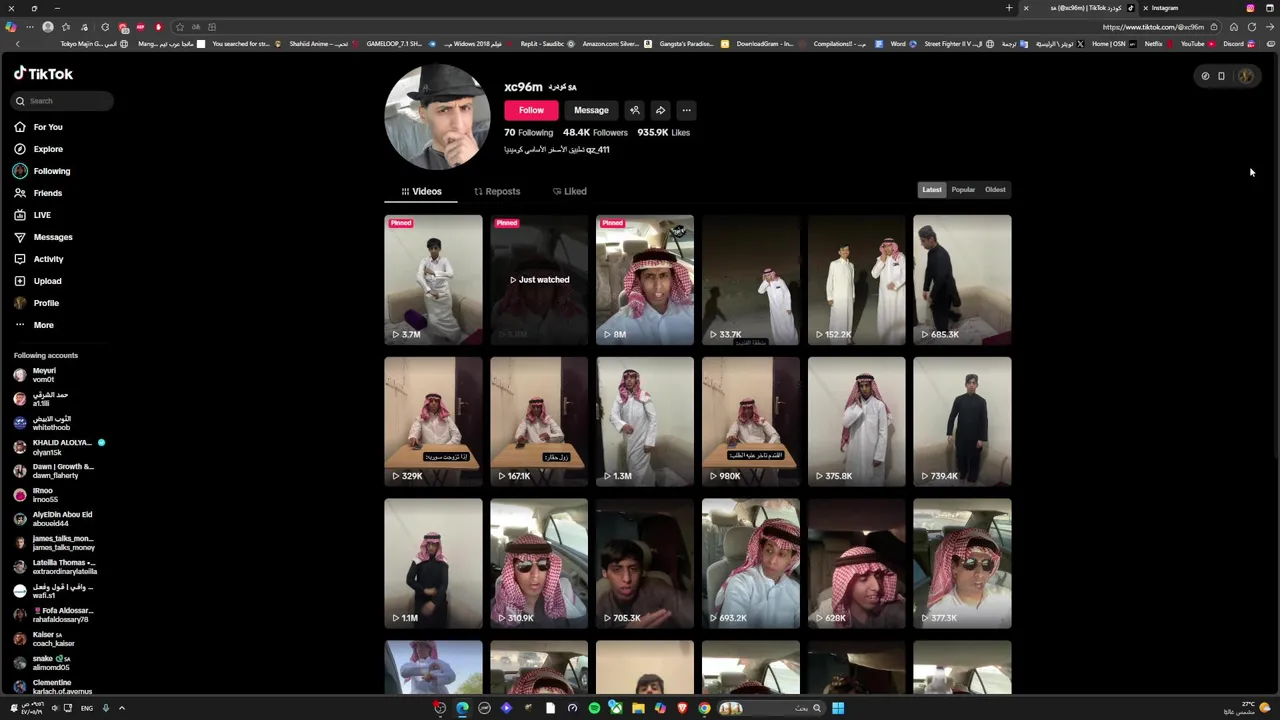Open the Xbox app from the taskbar

coord(616,708)
